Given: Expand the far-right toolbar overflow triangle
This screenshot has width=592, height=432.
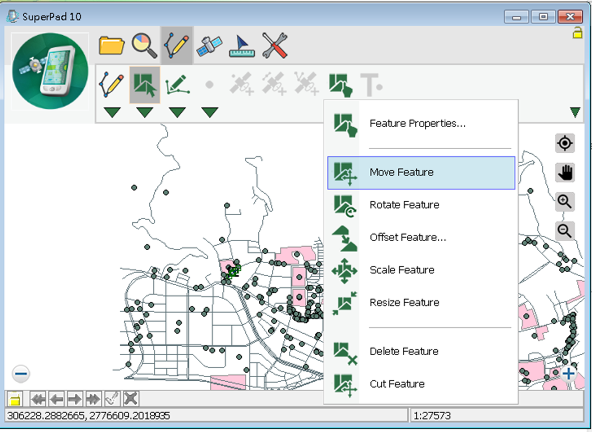Looking at the screenshot, I should coord(575,112).
